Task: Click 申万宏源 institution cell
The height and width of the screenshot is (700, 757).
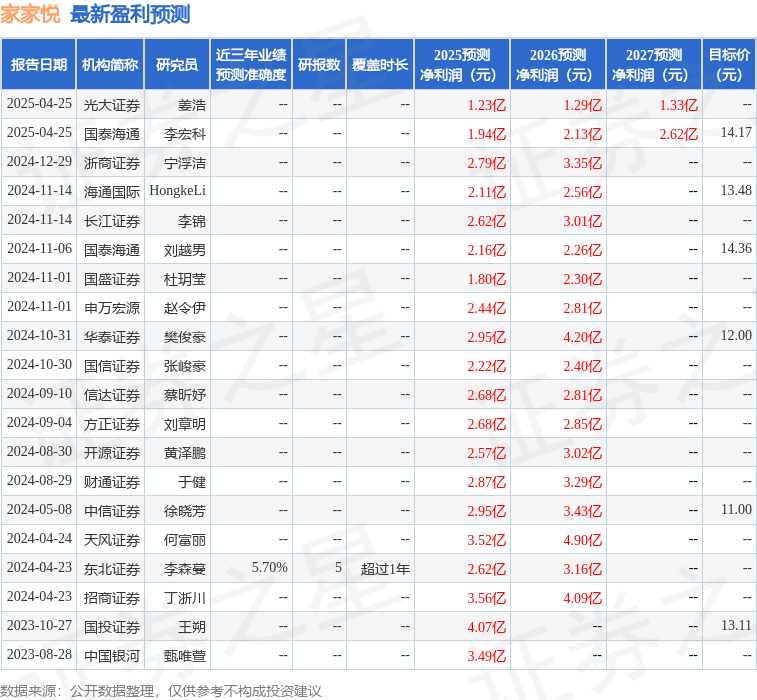Action: tap(112, 308)
